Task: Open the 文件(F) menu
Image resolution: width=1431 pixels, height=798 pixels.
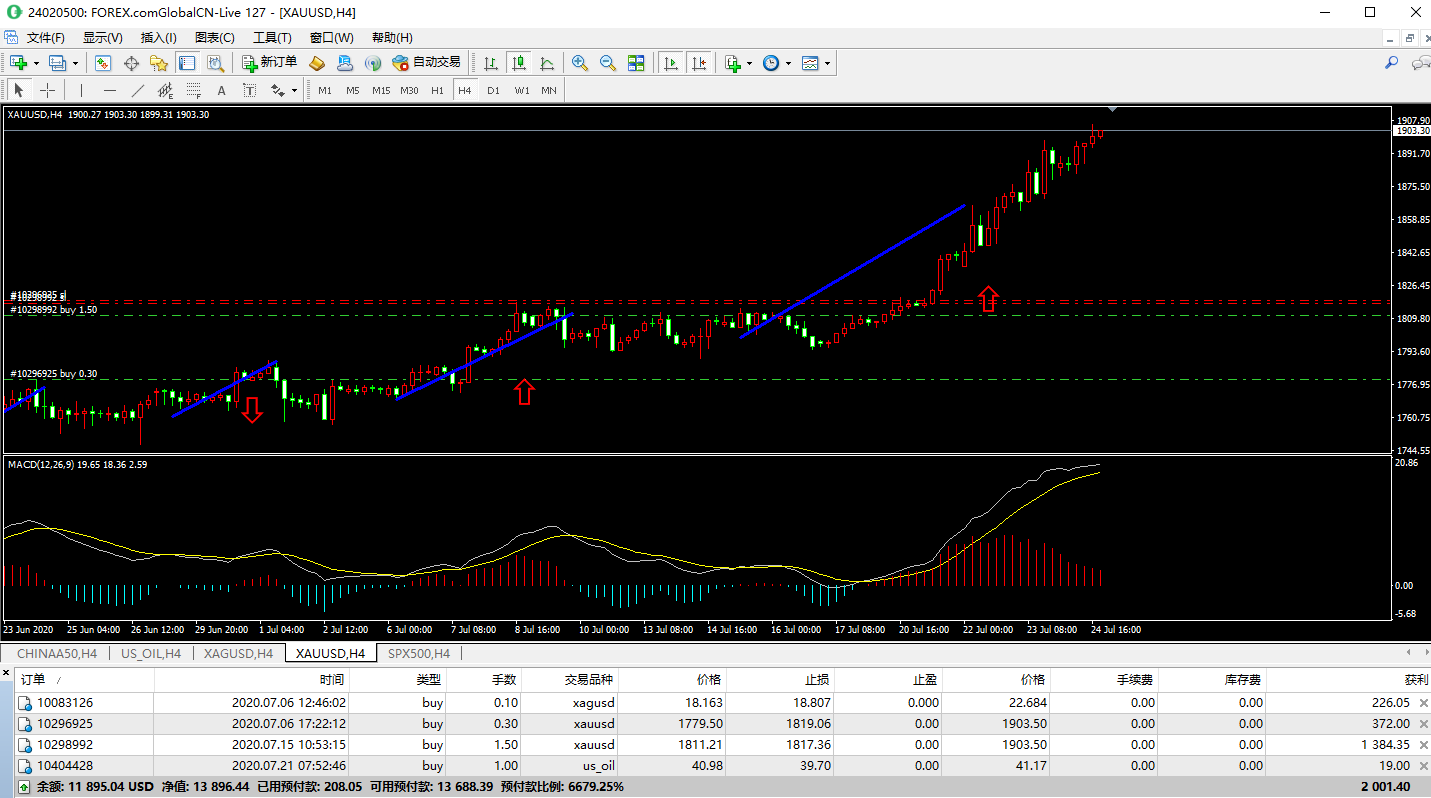Action: click(x=45, y=38)
